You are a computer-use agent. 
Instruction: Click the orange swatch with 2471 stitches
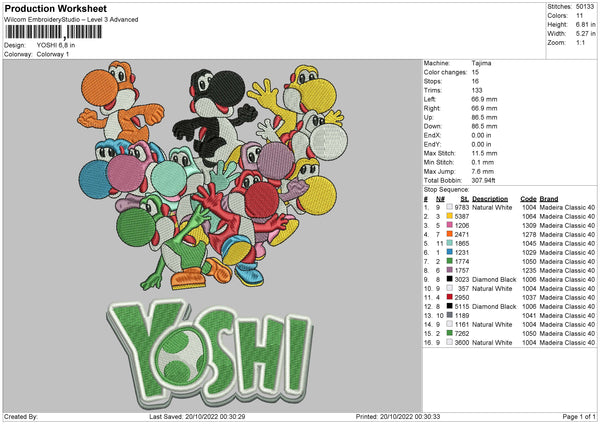click(x=450, y=233)
